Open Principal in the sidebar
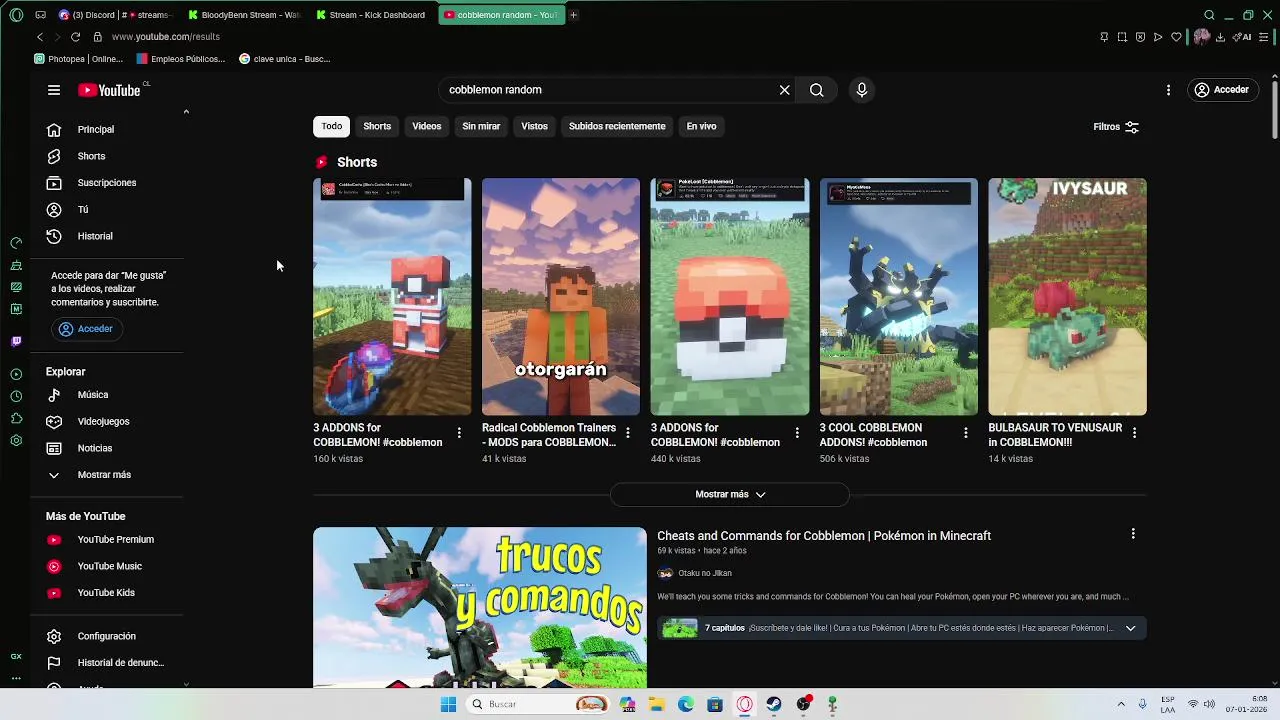 coord(96,130)
